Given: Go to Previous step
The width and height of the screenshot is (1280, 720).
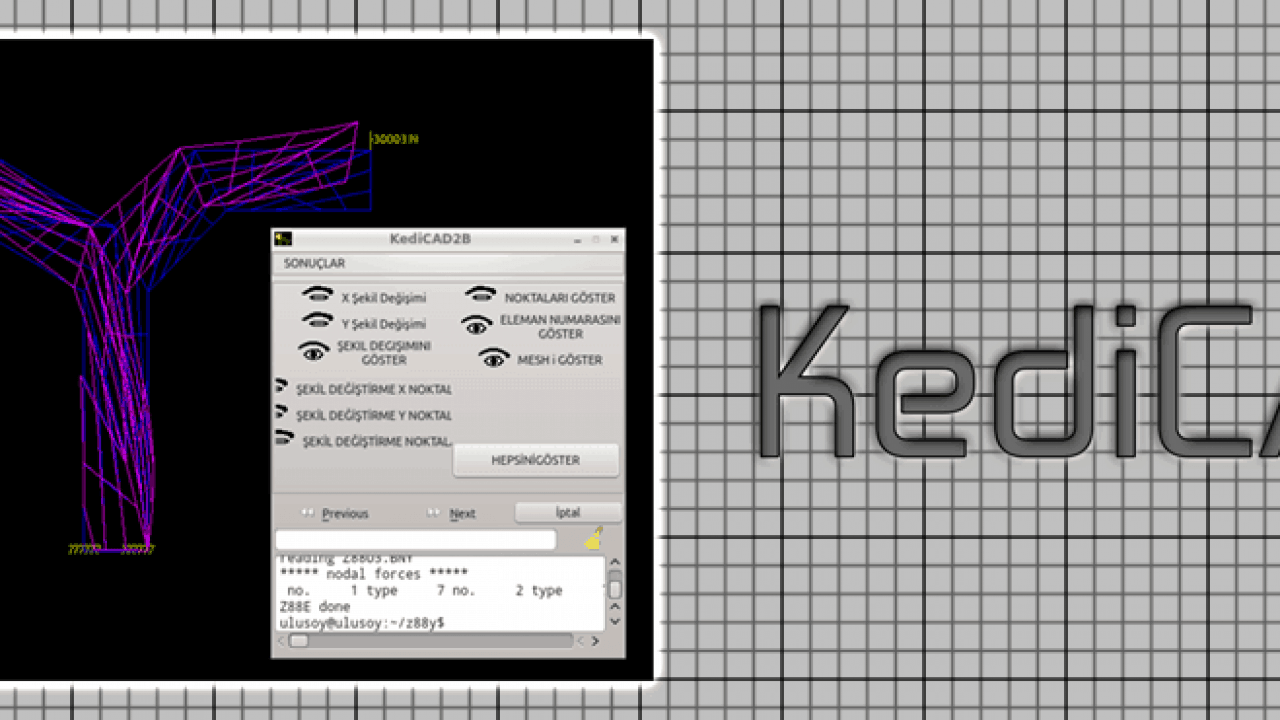Looking at the screenshot, I should [335, 513].
